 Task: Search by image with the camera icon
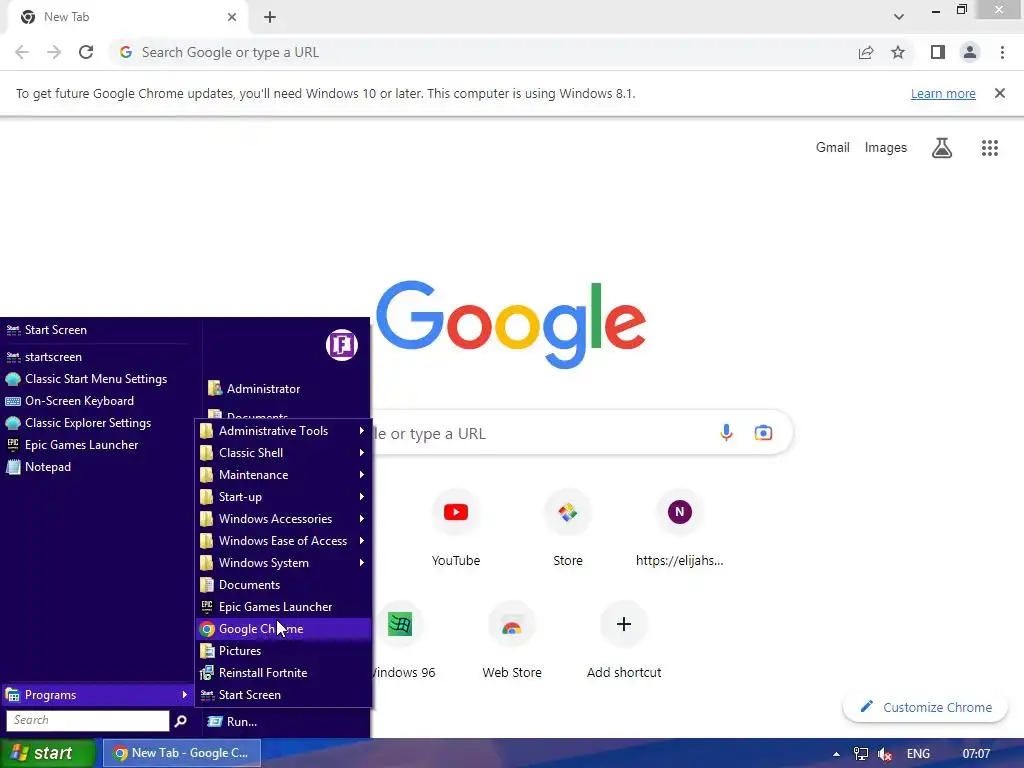763,432
